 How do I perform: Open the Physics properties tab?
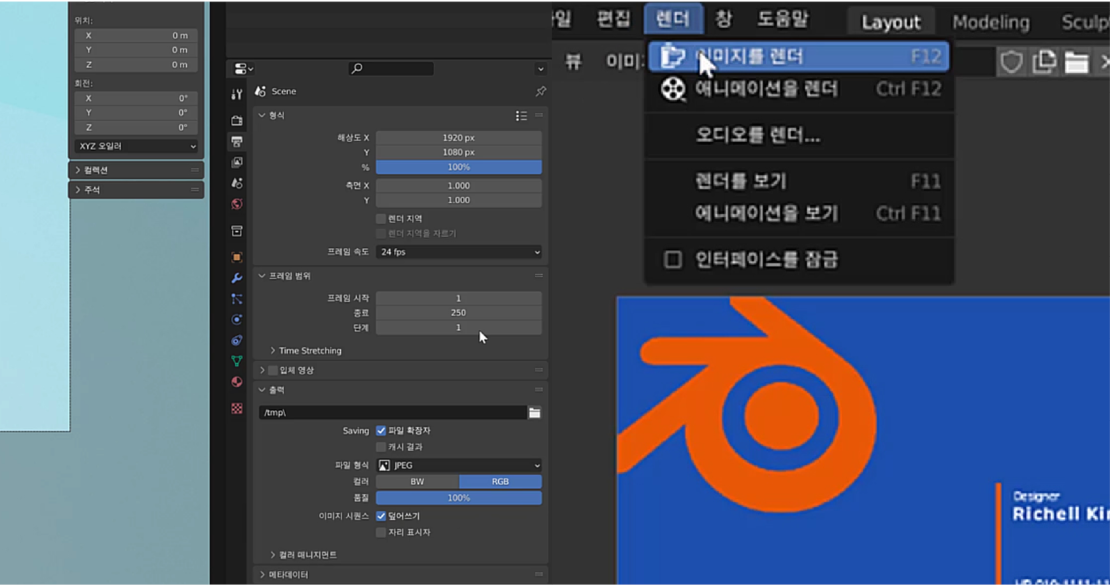click(x=236, y=319)
